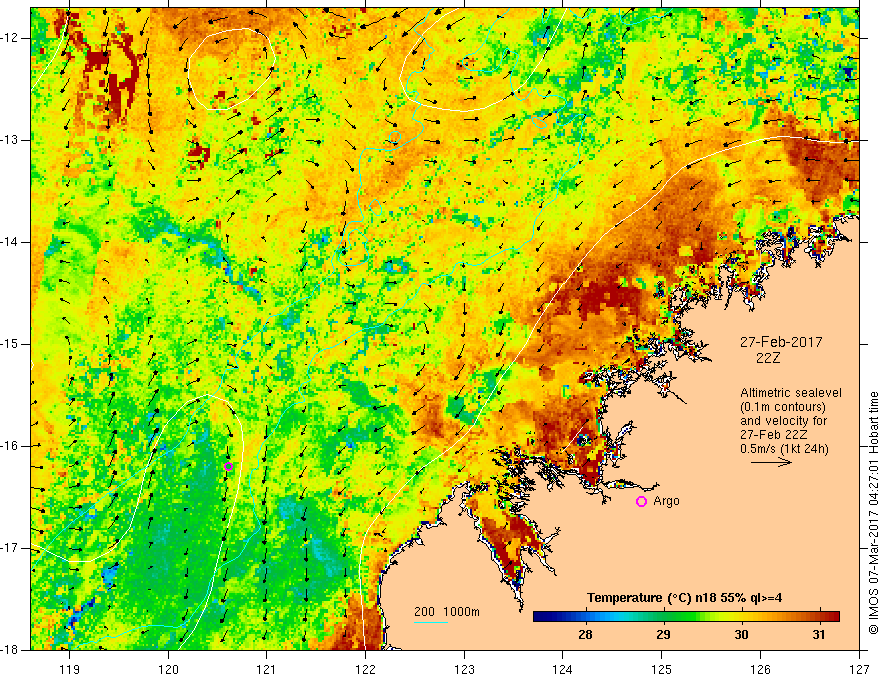Click the '0.5m/s (1kt 24h)' text
The width and height of the screenshot is (880, 680).
click(x=784, y=448)
